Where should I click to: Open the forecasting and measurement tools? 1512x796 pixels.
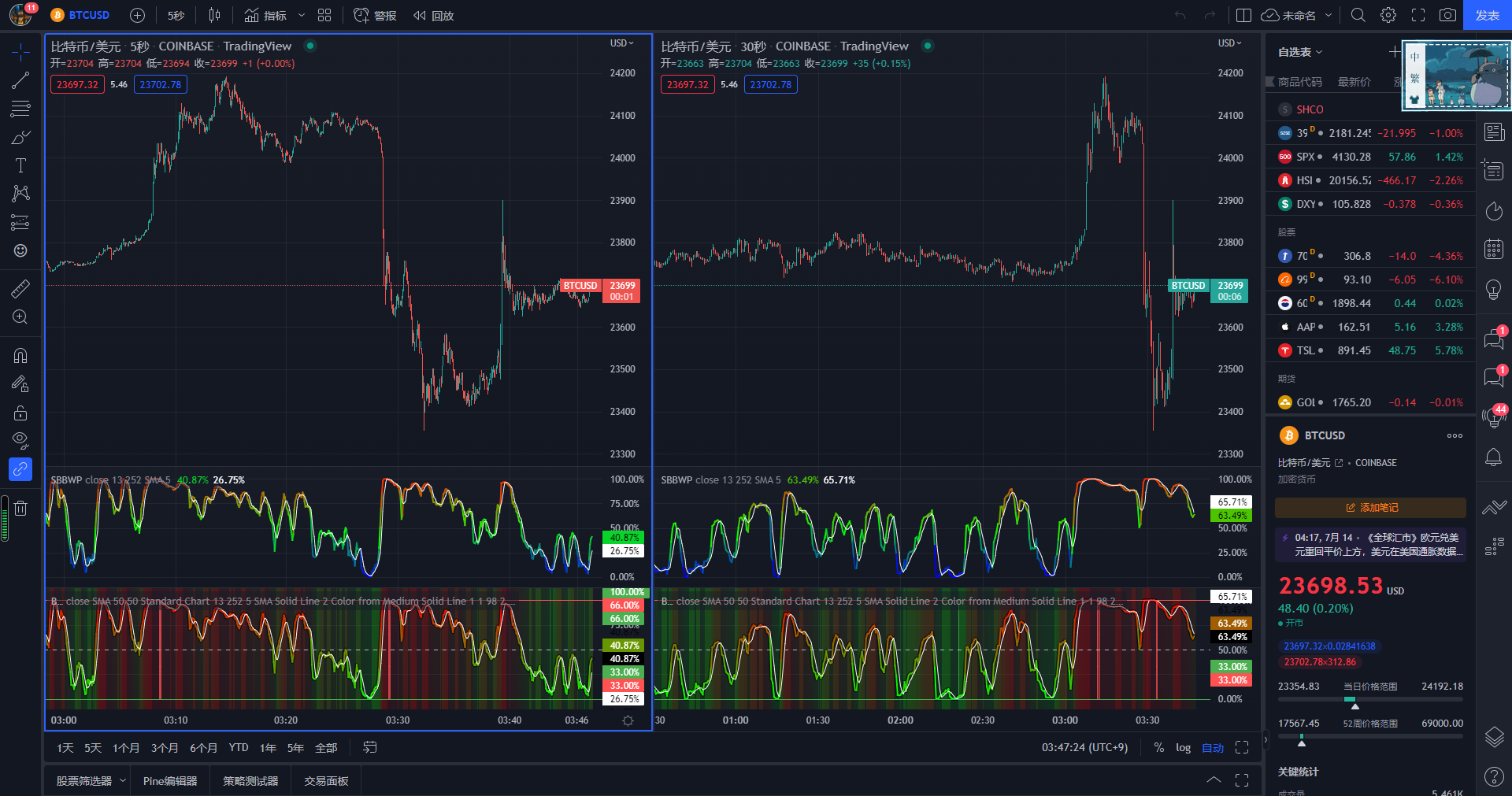20,222
